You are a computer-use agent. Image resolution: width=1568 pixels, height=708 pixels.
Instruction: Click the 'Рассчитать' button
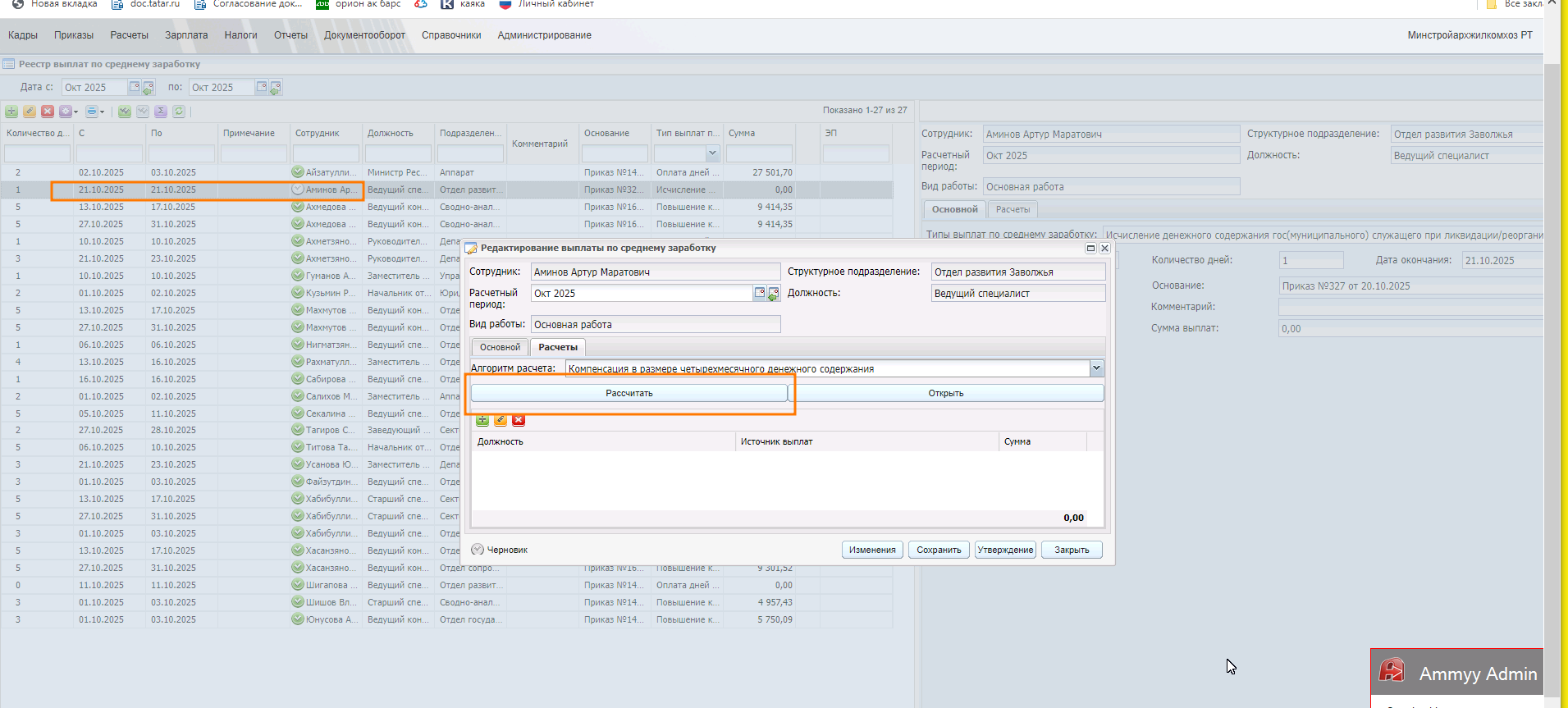pos(629,393)
